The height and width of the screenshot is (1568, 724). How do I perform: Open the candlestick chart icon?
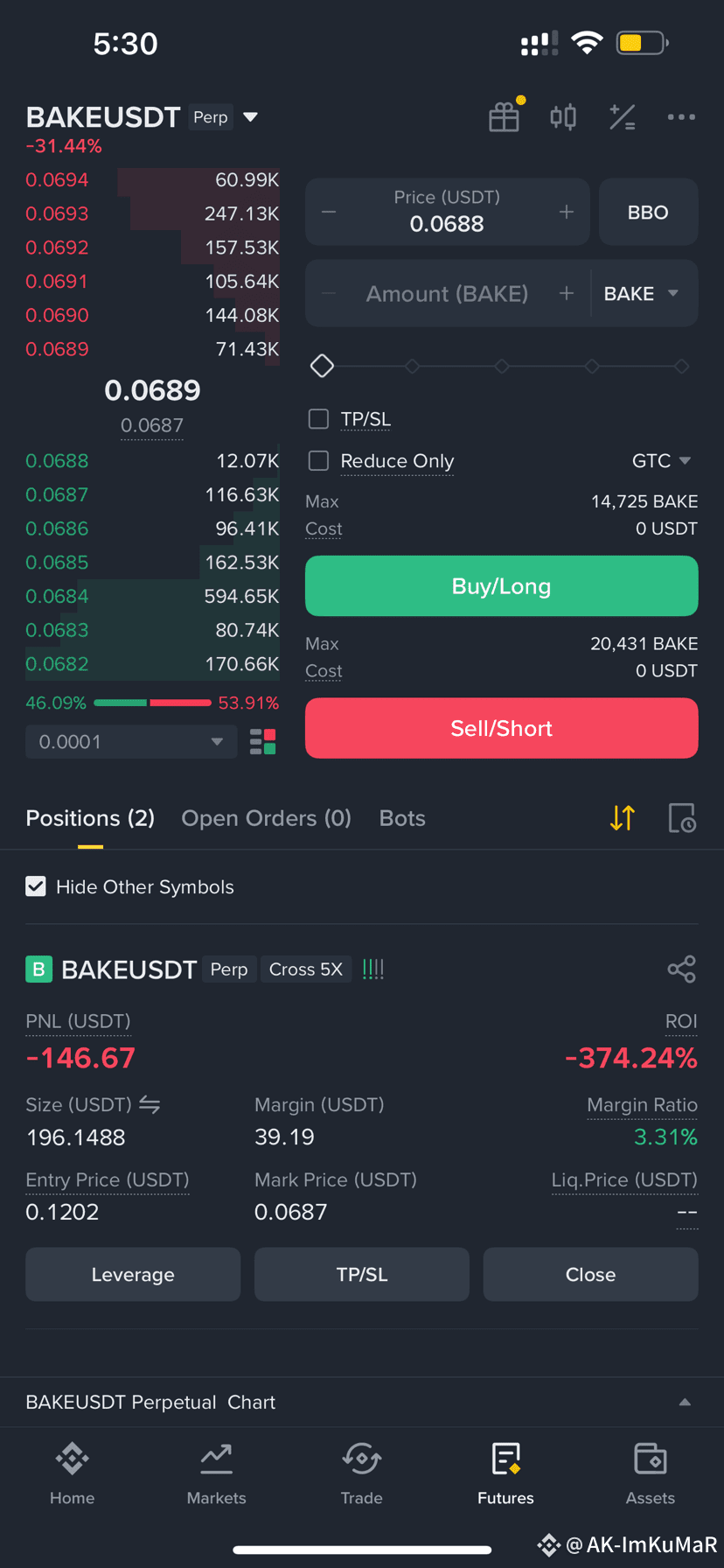pyautogui.click(x=563, y=116)
